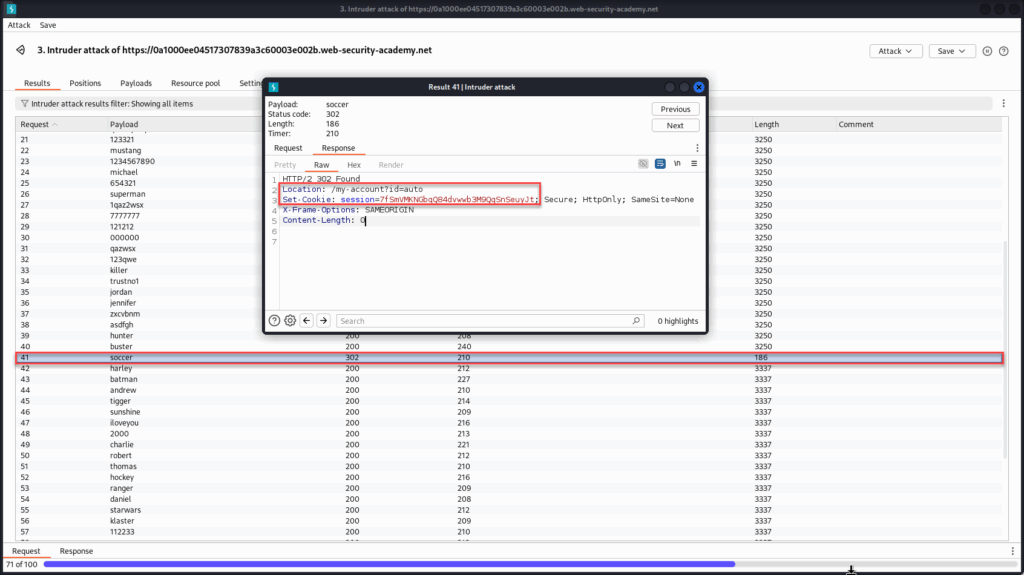Viewport: 1024px width, 575px height.
Task: Click the Location header line in response
Action: point(353,189)
